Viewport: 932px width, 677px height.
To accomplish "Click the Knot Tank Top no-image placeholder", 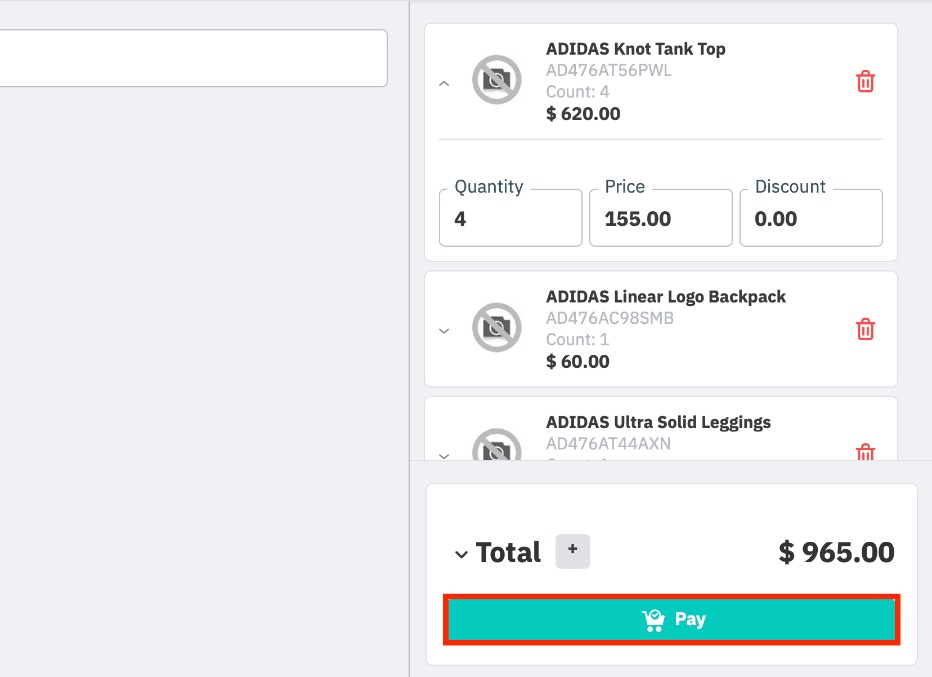I will (497, 80).
